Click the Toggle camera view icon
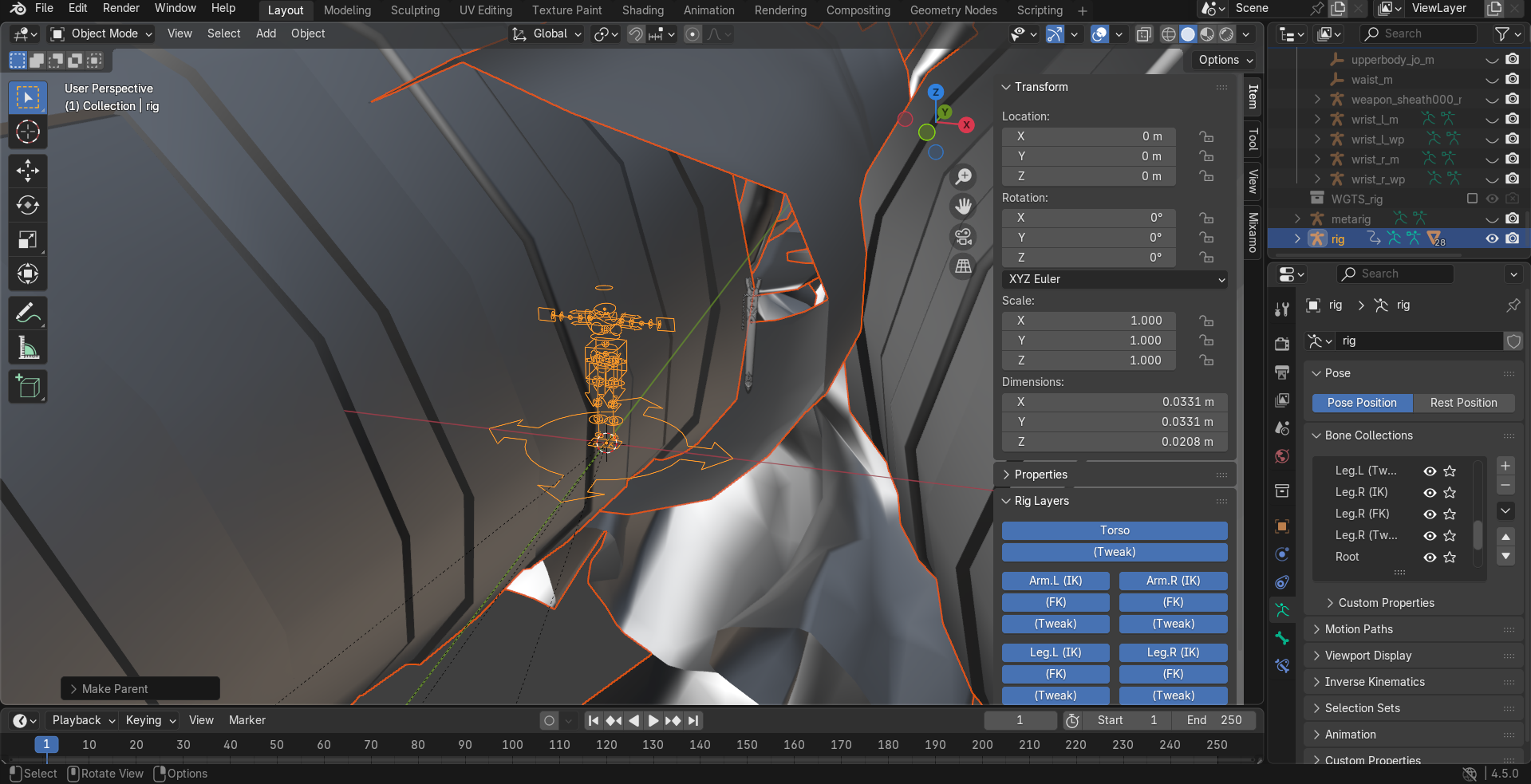The width and height of the screenshot is (1531, 784). 964,237
